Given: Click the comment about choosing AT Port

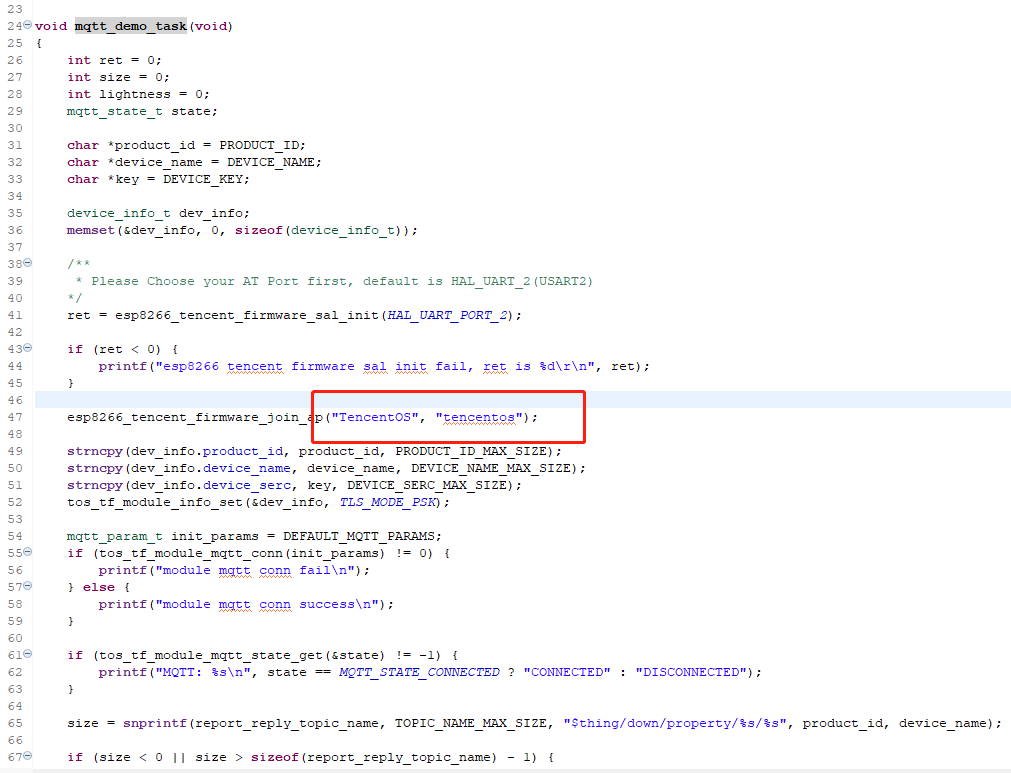Looking at the screenshot, I should pyautogui.click(x=334, y=281).
